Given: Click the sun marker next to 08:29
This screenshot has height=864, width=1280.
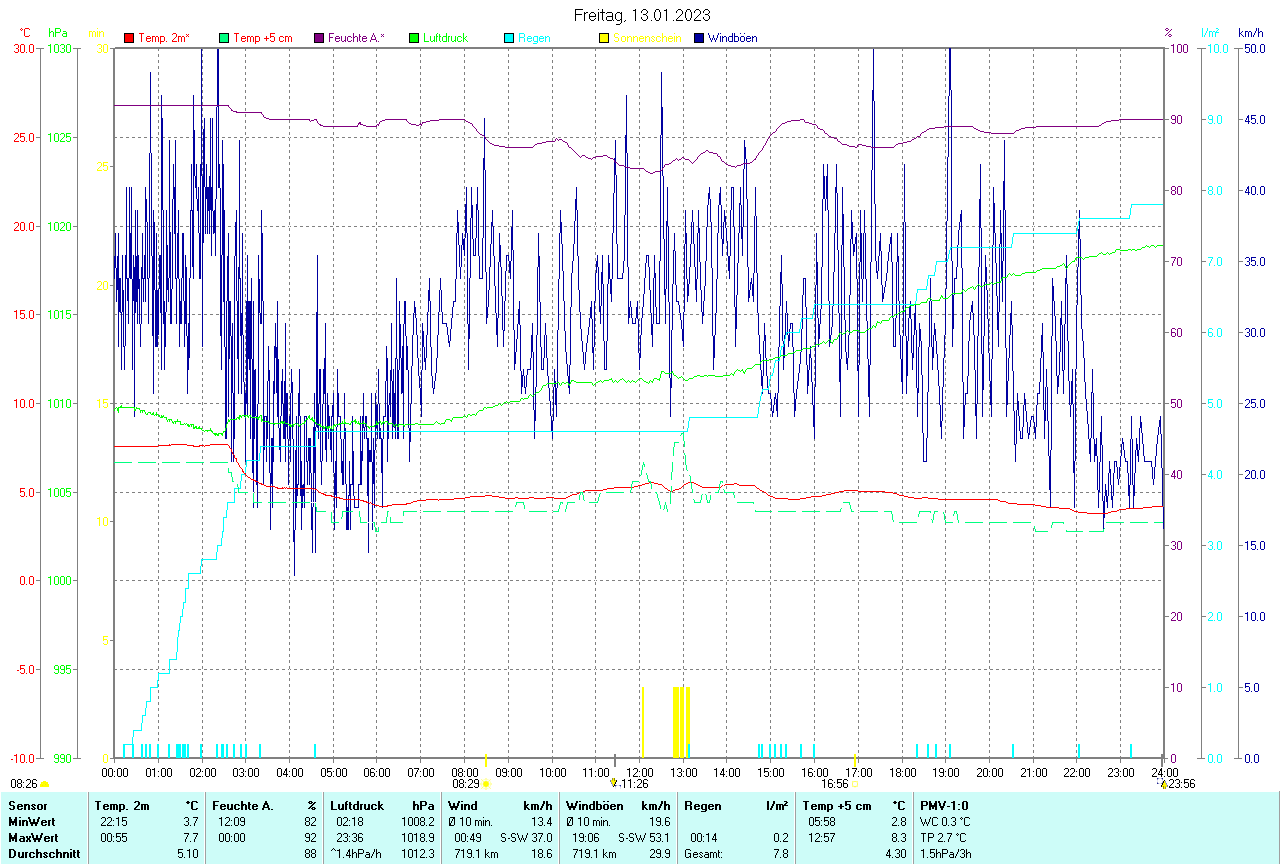Looking at the screenshot, I should coord(486,785).
